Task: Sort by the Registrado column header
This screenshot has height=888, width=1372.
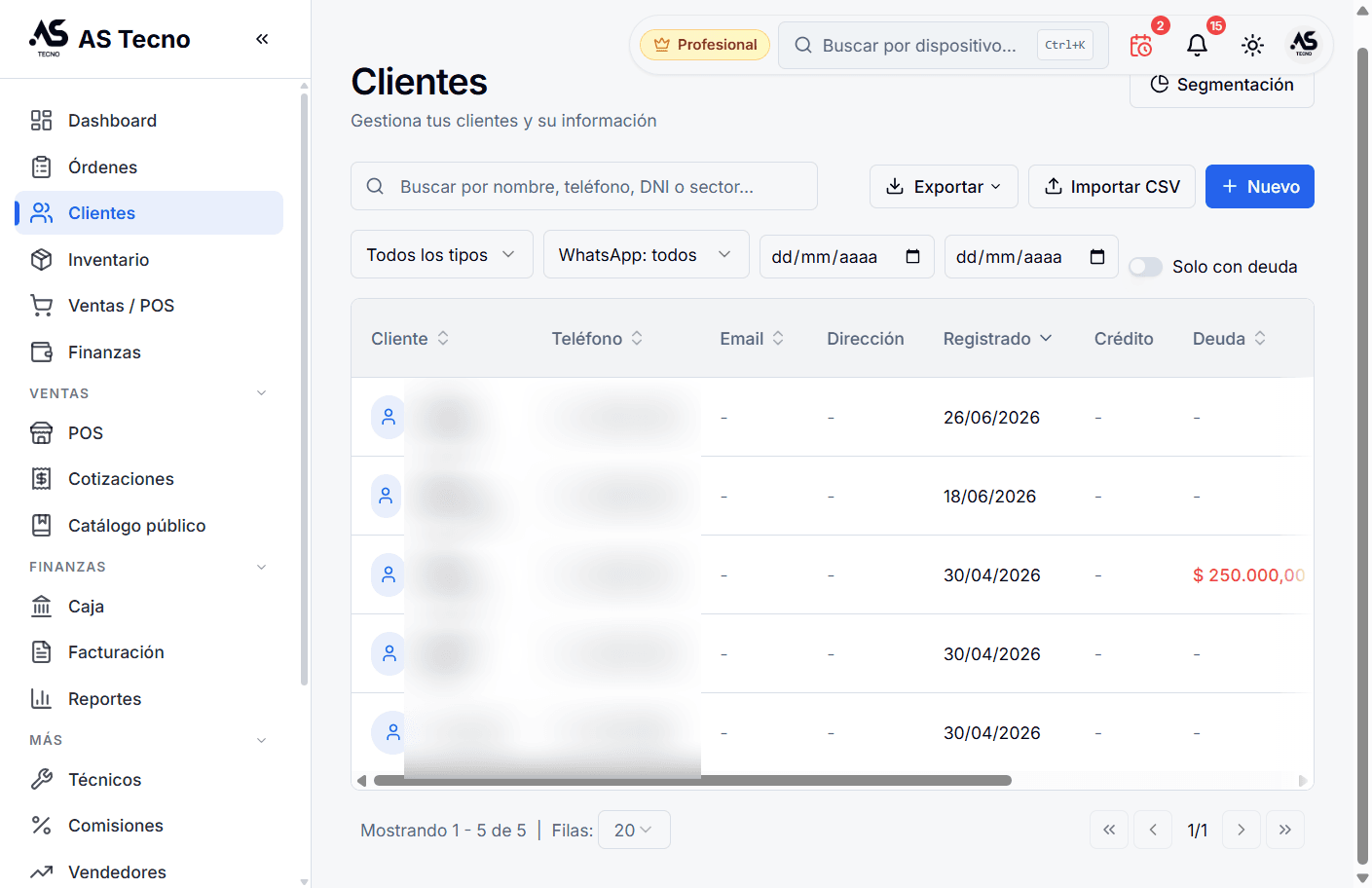Action: pyautogui.click(x=998, y=338)
